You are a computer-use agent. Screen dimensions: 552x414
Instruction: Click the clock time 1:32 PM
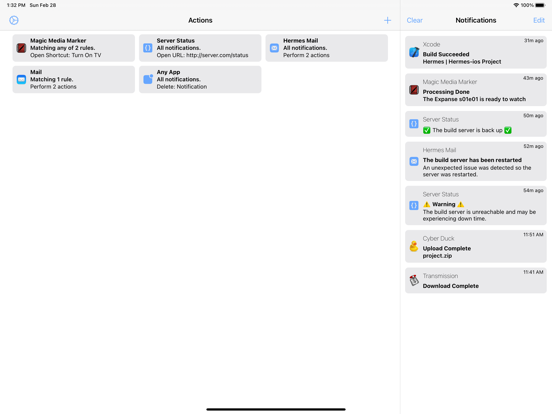[x=16, y=5]
